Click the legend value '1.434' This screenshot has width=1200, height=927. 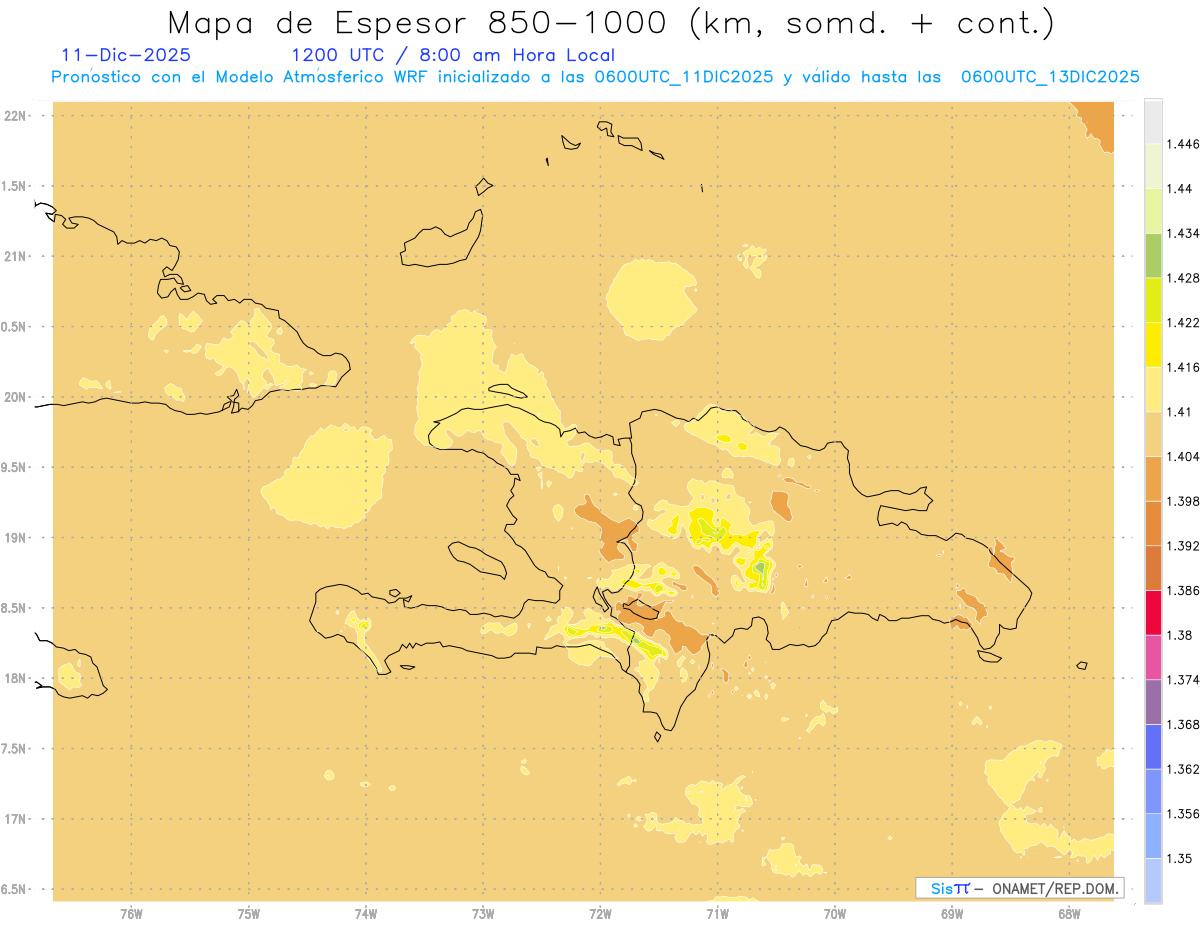(1182, 233)
